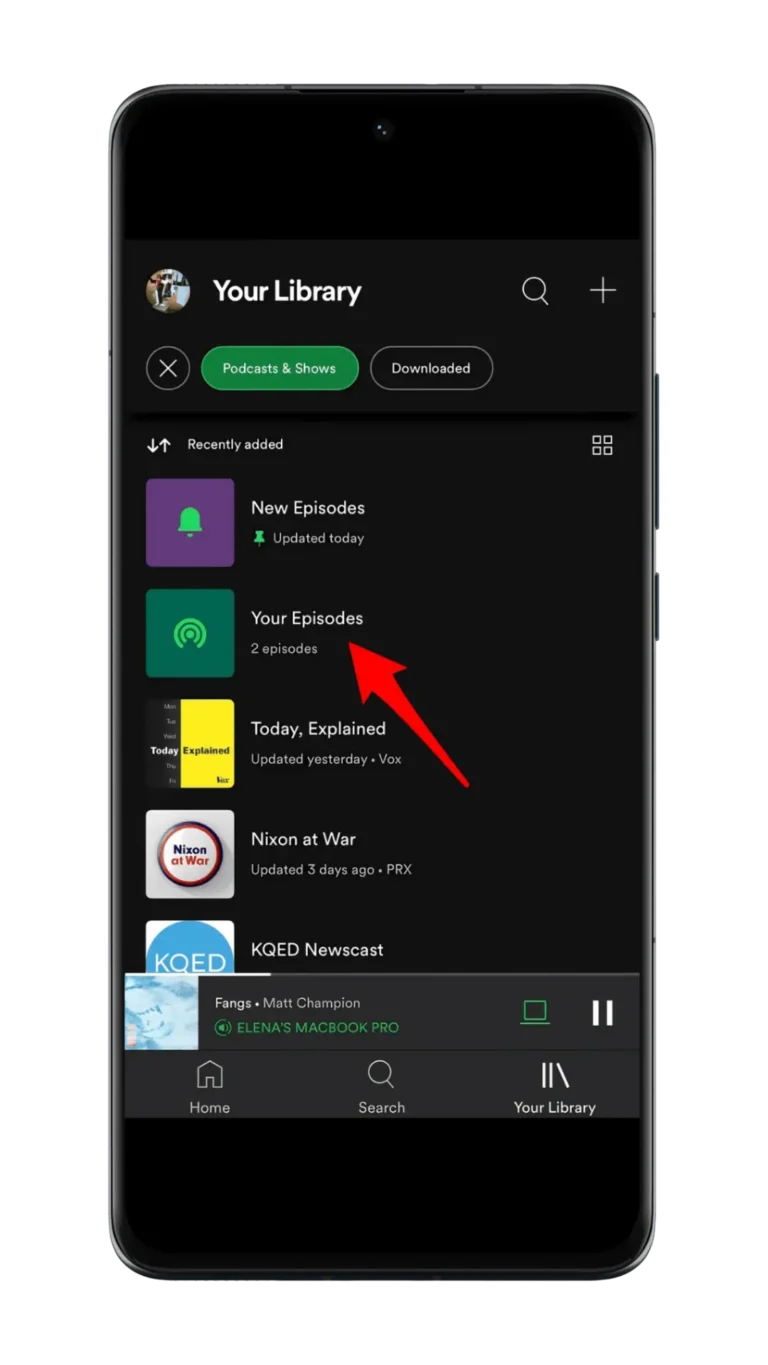Viewport: 768px width, 1365px height.
Task: Tap Updated 3 days ago • PRX subtitle
Action: [x=331, y=869]
